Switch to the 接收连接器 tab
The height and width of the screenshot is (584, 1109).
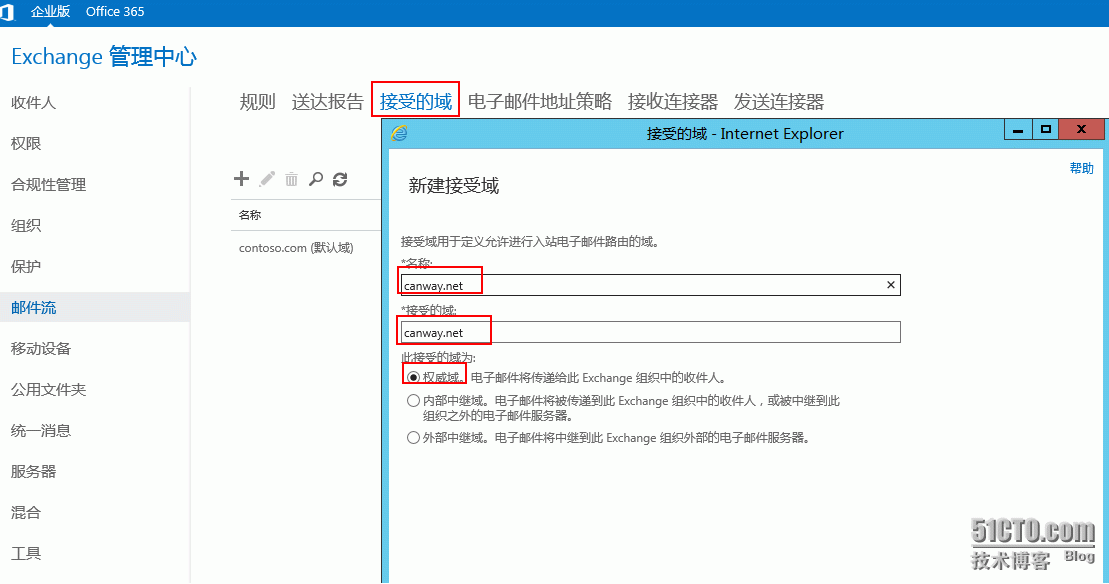673,102
